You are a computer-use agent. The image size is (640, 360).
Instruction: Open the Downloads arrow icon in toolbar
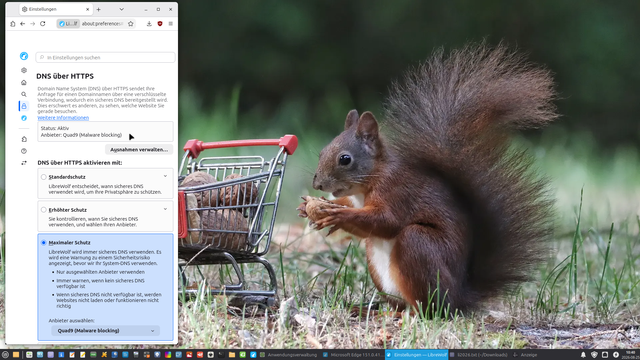(149, 24)
